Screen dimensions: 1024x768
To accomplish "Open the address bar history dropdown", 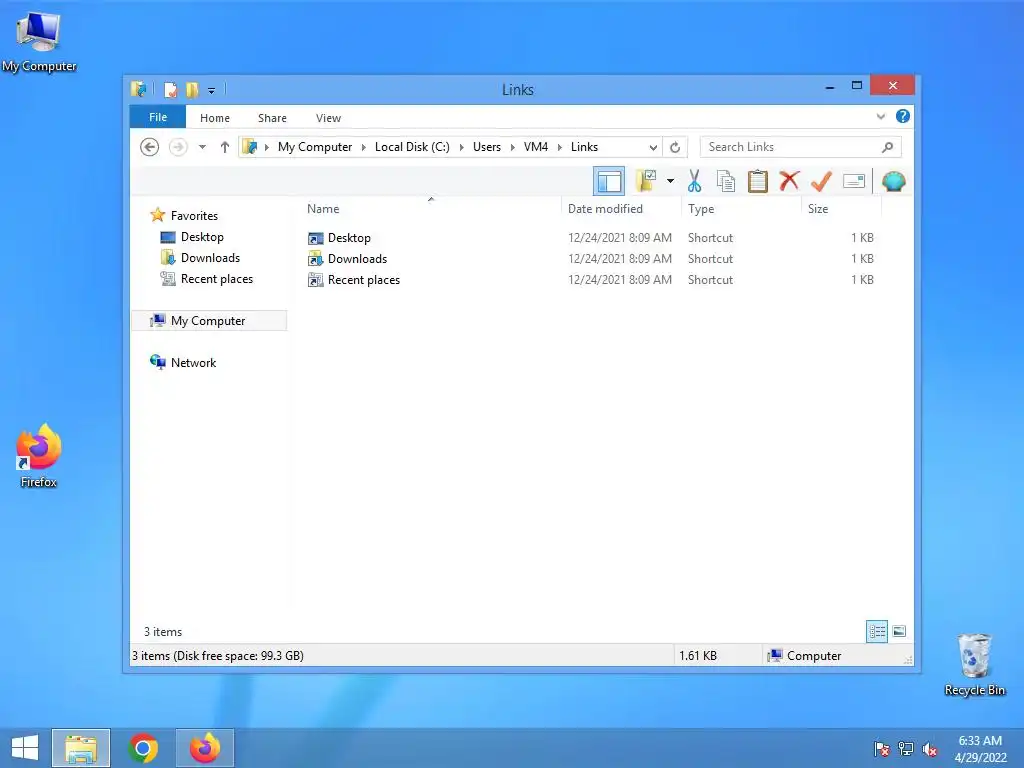I will coord(653,147).
